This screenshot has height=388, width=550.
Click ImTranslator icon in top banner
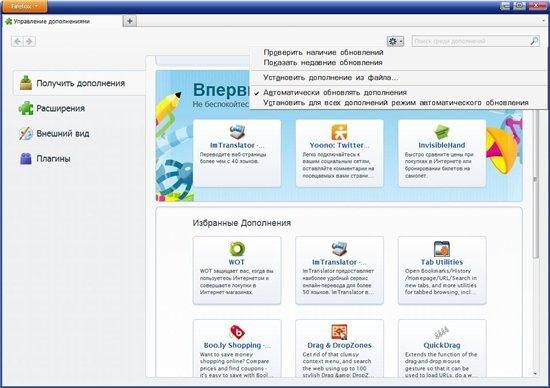(x=237, y=132)
